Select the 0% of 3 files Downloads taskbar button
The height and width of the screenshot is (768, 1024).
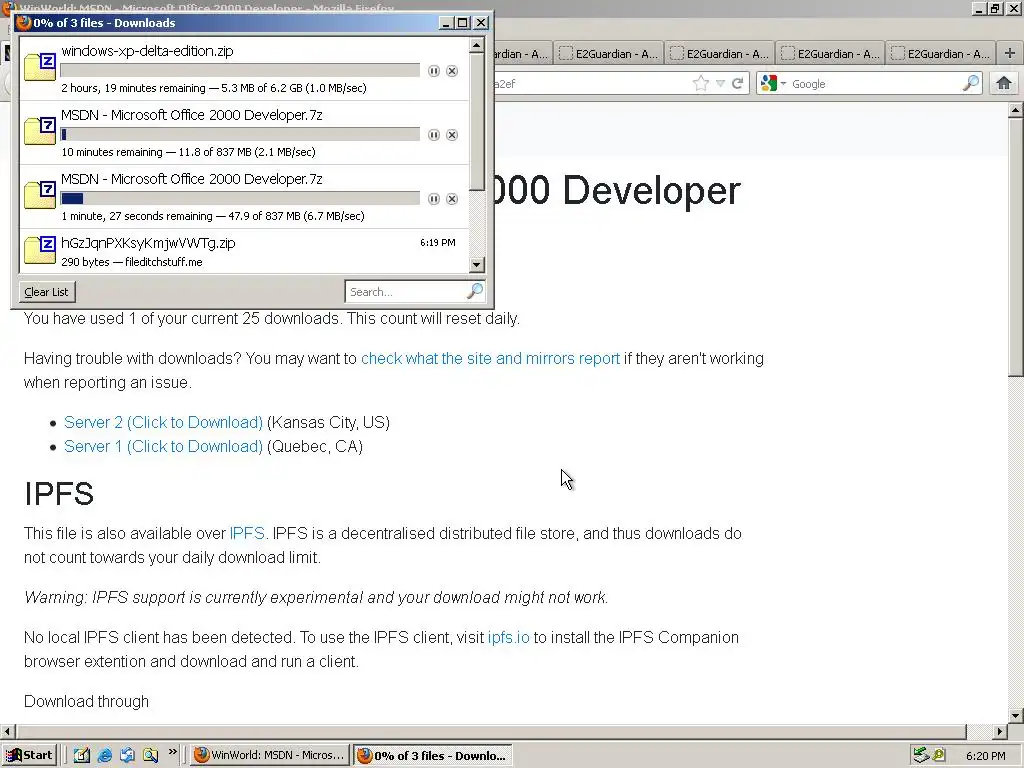click(x=432, y=756)
